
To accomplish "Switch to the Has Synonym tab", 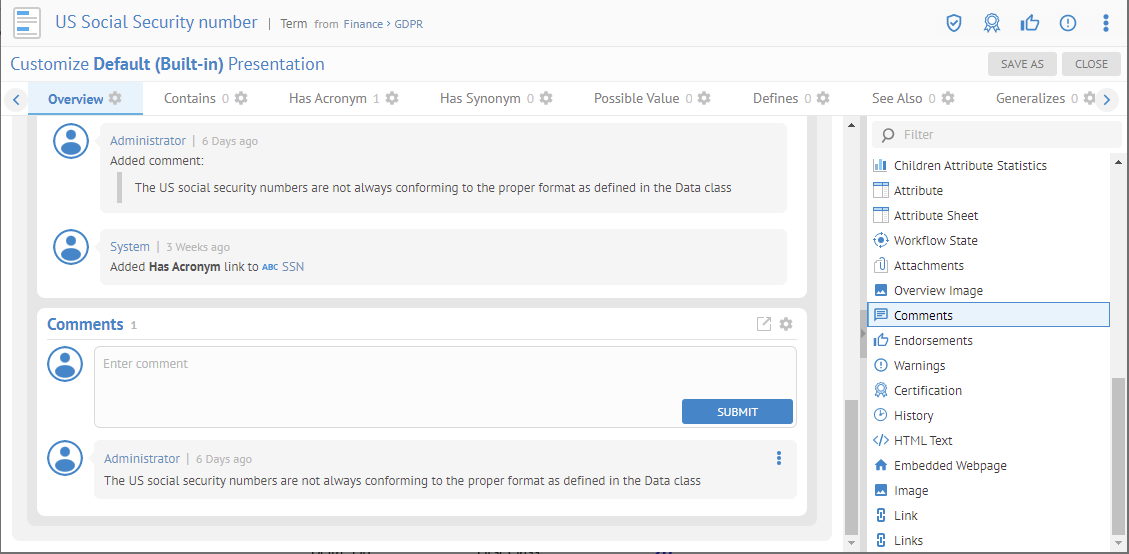I will 480,98.
